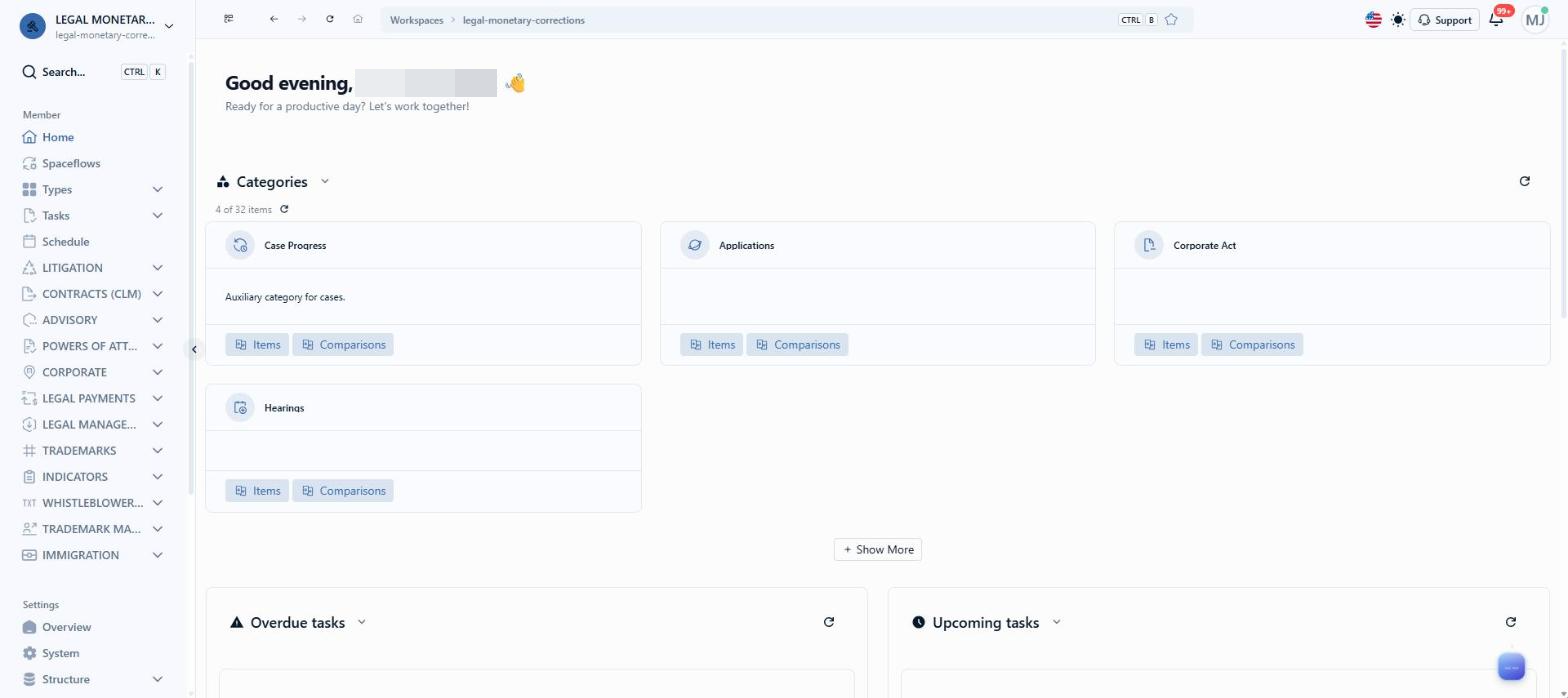Open the floating chat widget button
Image resolution: width=1568 pixels, height=698 pixels.
[1511, 667]
